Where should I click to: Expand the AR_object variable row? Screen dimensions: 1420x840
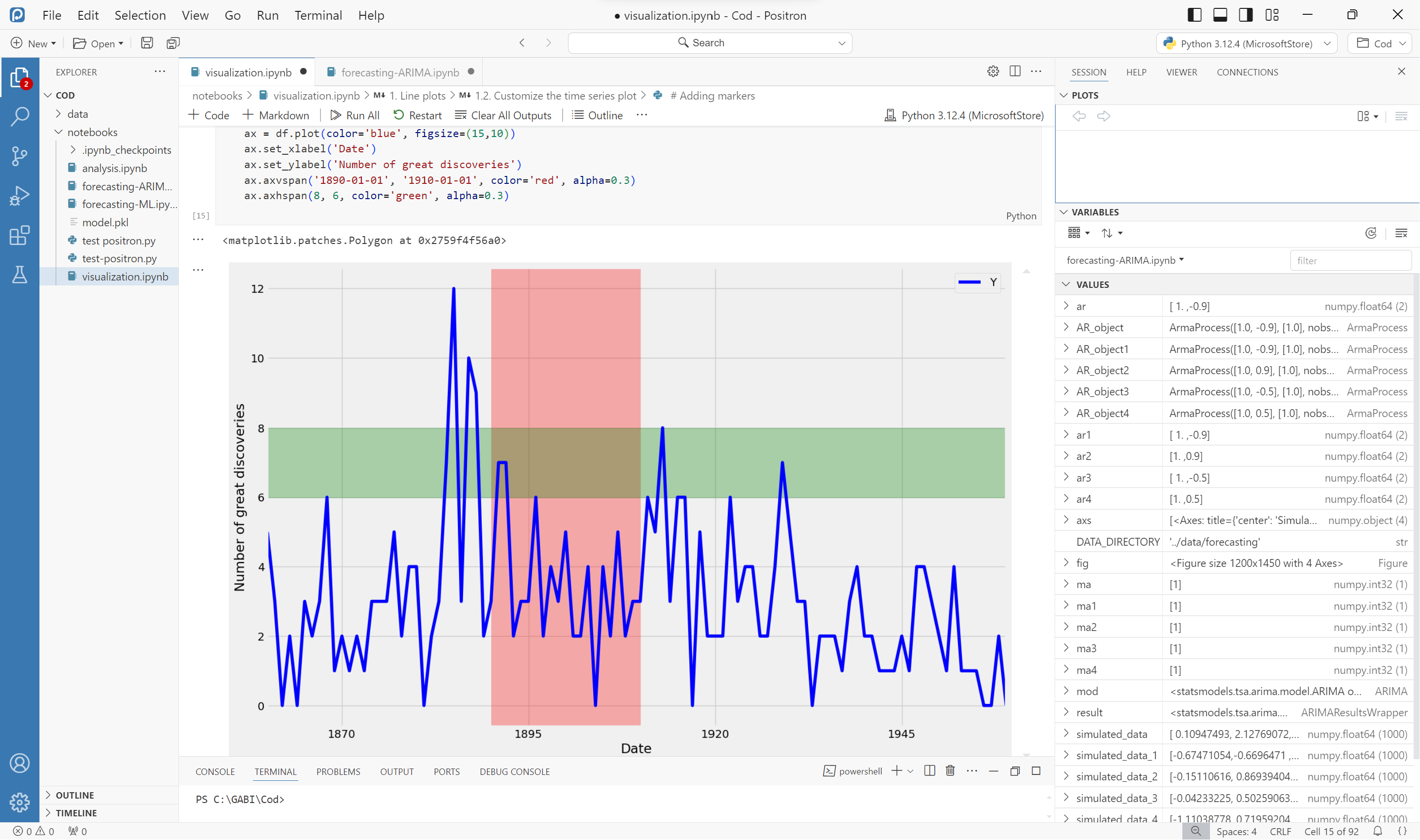(1066, 327)
